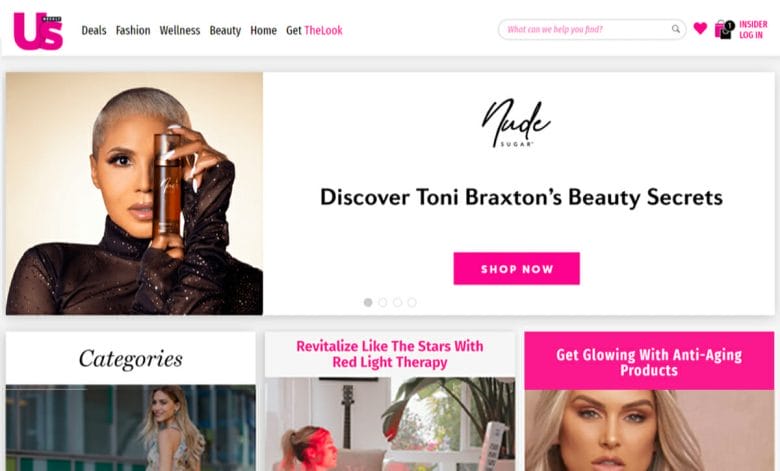Open the Fashion menu
Viewport: 780px width, 471px height.
tap(133, 30)
